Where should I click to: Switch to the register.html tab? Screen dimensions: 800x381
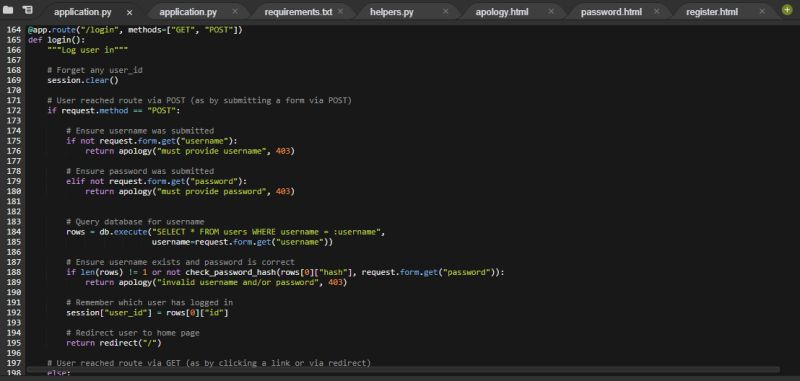[x=712, y=12]
